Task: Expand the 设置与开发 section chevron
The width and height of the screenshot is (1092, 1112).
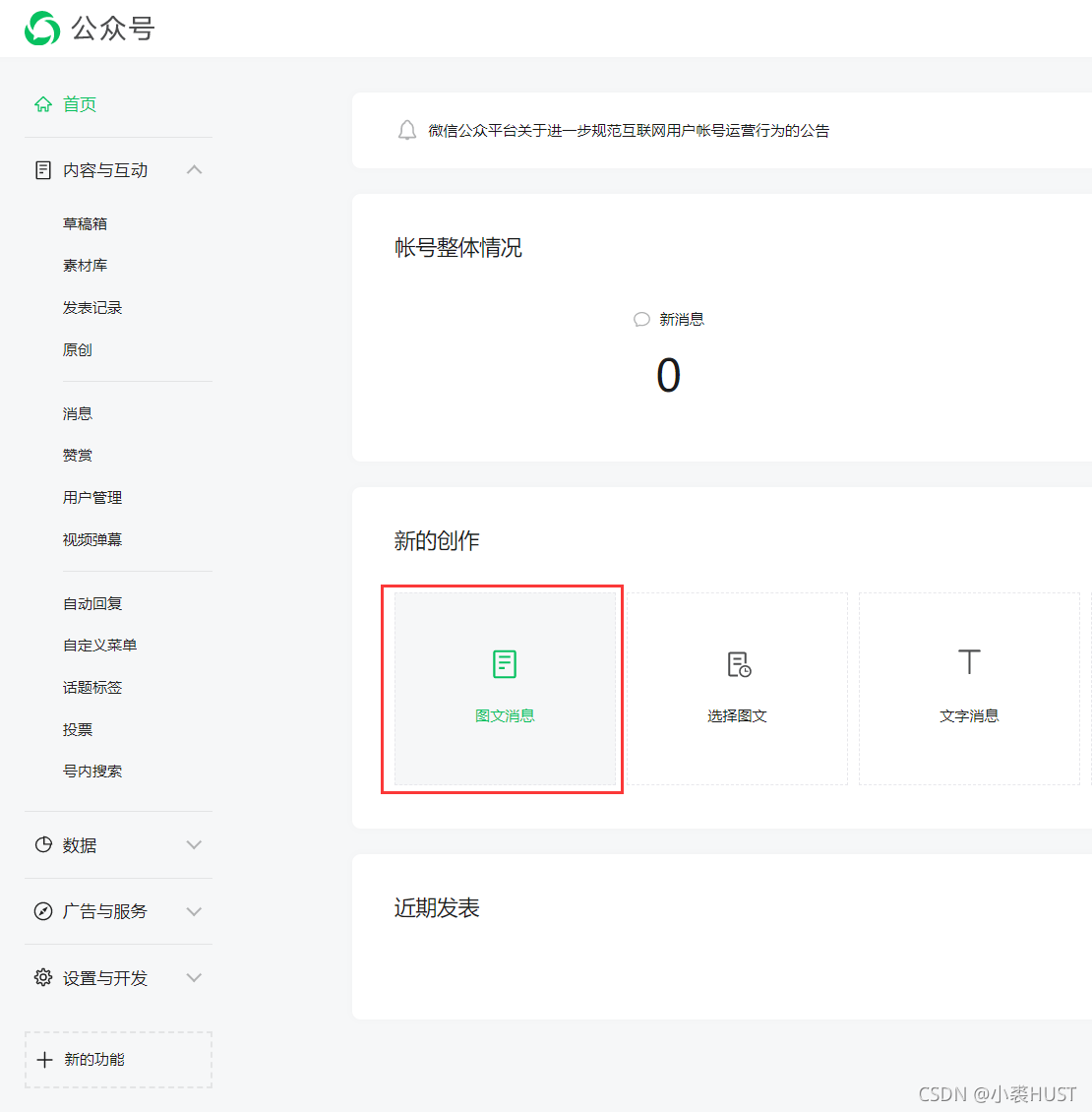Action: point(194,977)
